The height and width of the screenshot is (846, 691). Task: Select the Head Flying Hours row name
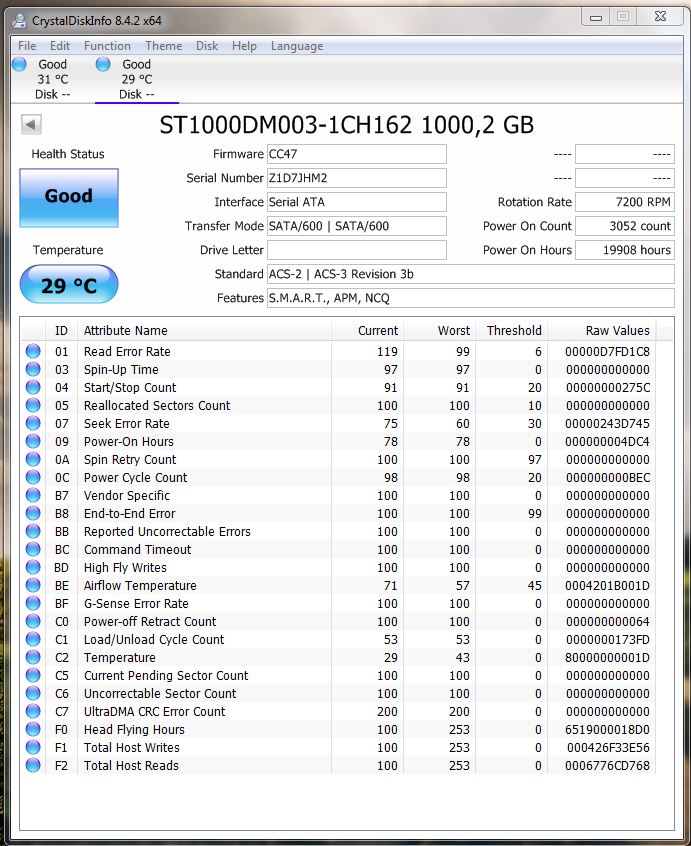click(x=134, y=729)
